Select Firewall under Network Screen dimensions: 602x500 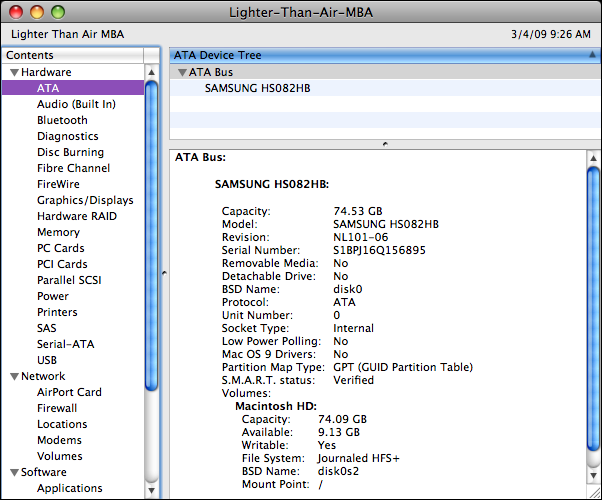click(57, 408)
